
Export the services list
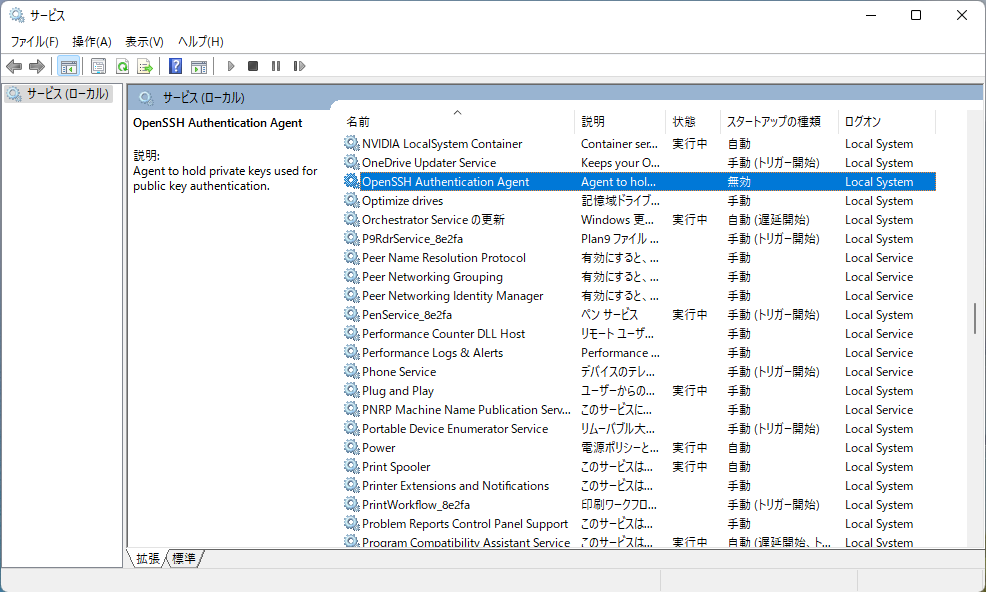tap(146, 66)
